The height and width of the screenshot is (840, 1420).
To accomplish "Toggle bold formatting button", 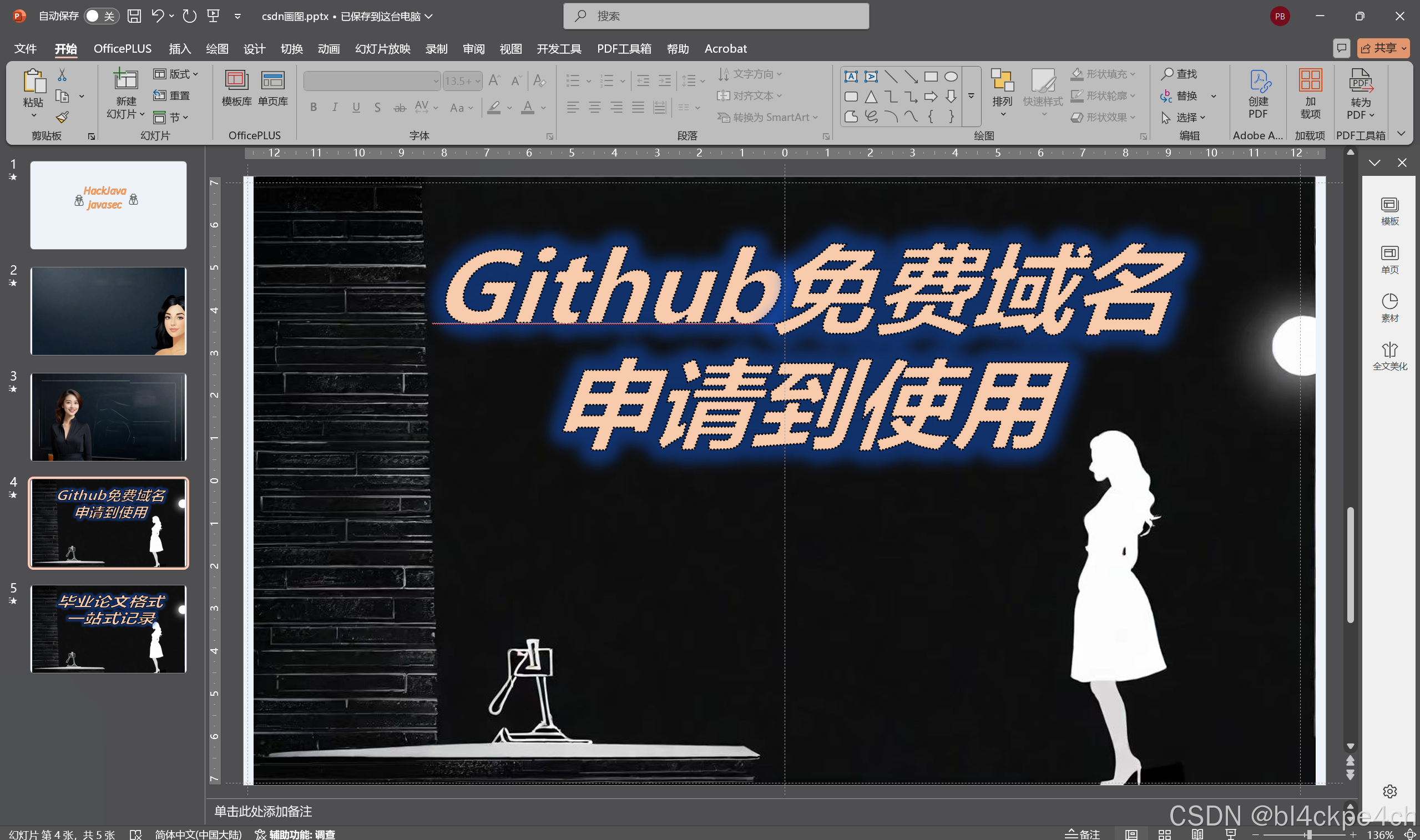I will tap(314, 107).
